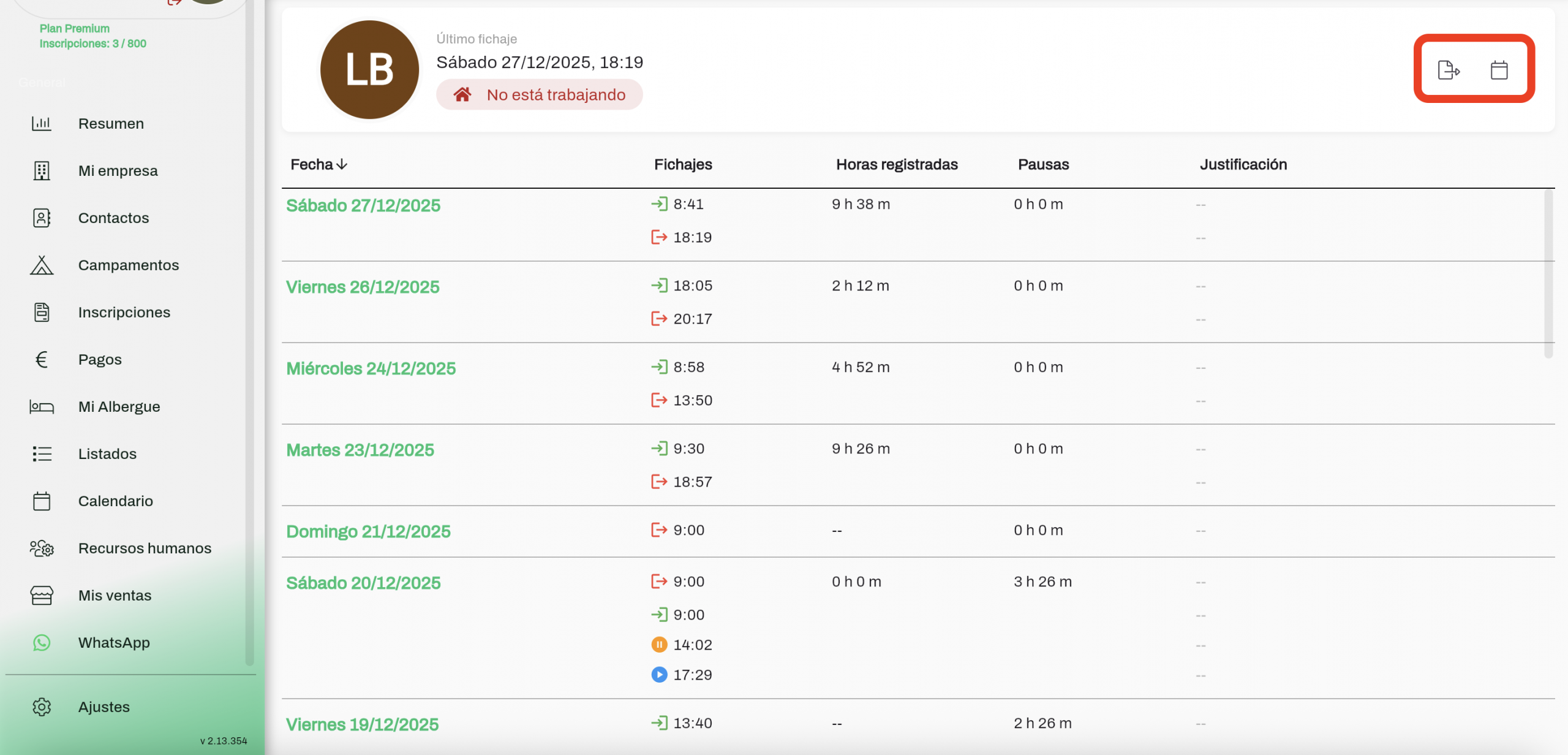The image size is (1568, 755).
Task: Sort table by Fecha column arrow
Action: [x=342, y=165]
